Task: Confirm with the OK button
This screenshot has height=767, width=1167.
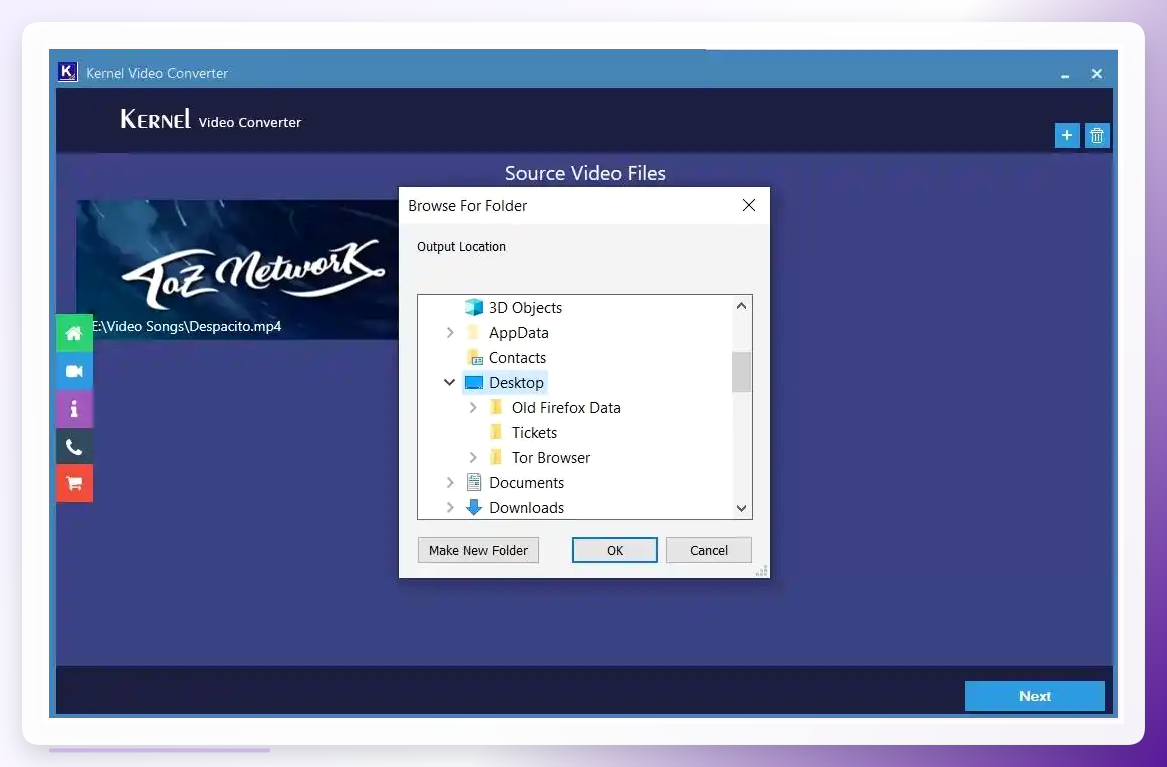Action: click(615, 550)
